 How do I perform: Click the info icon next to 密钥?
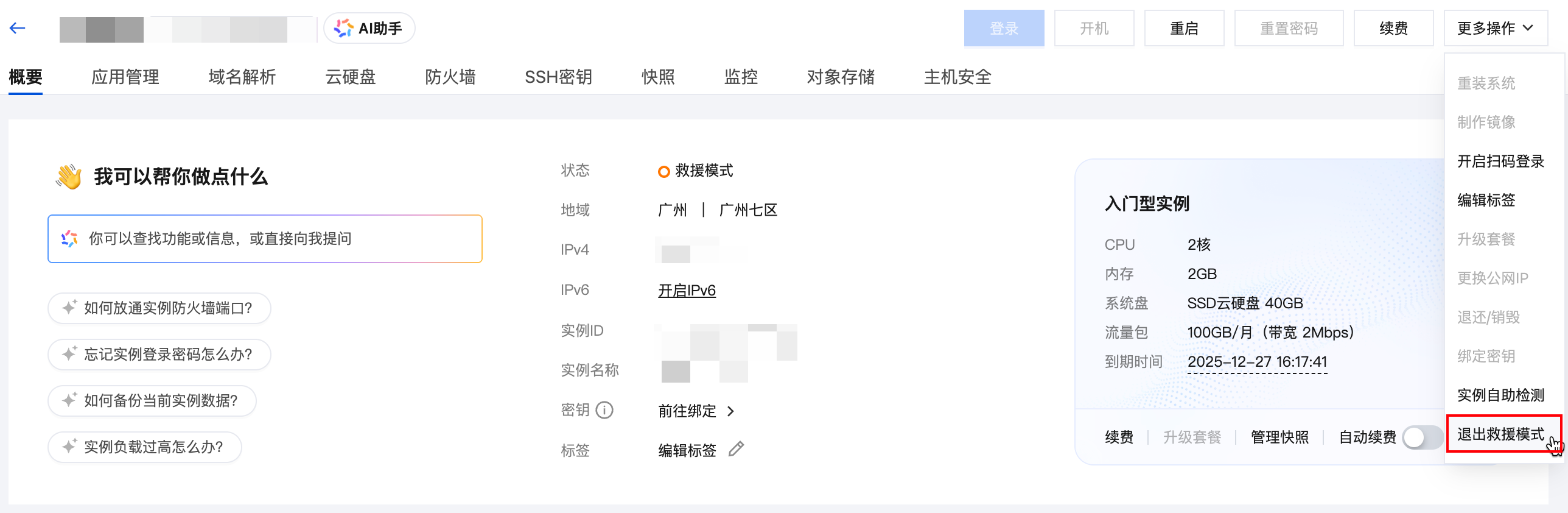point(604,411)
